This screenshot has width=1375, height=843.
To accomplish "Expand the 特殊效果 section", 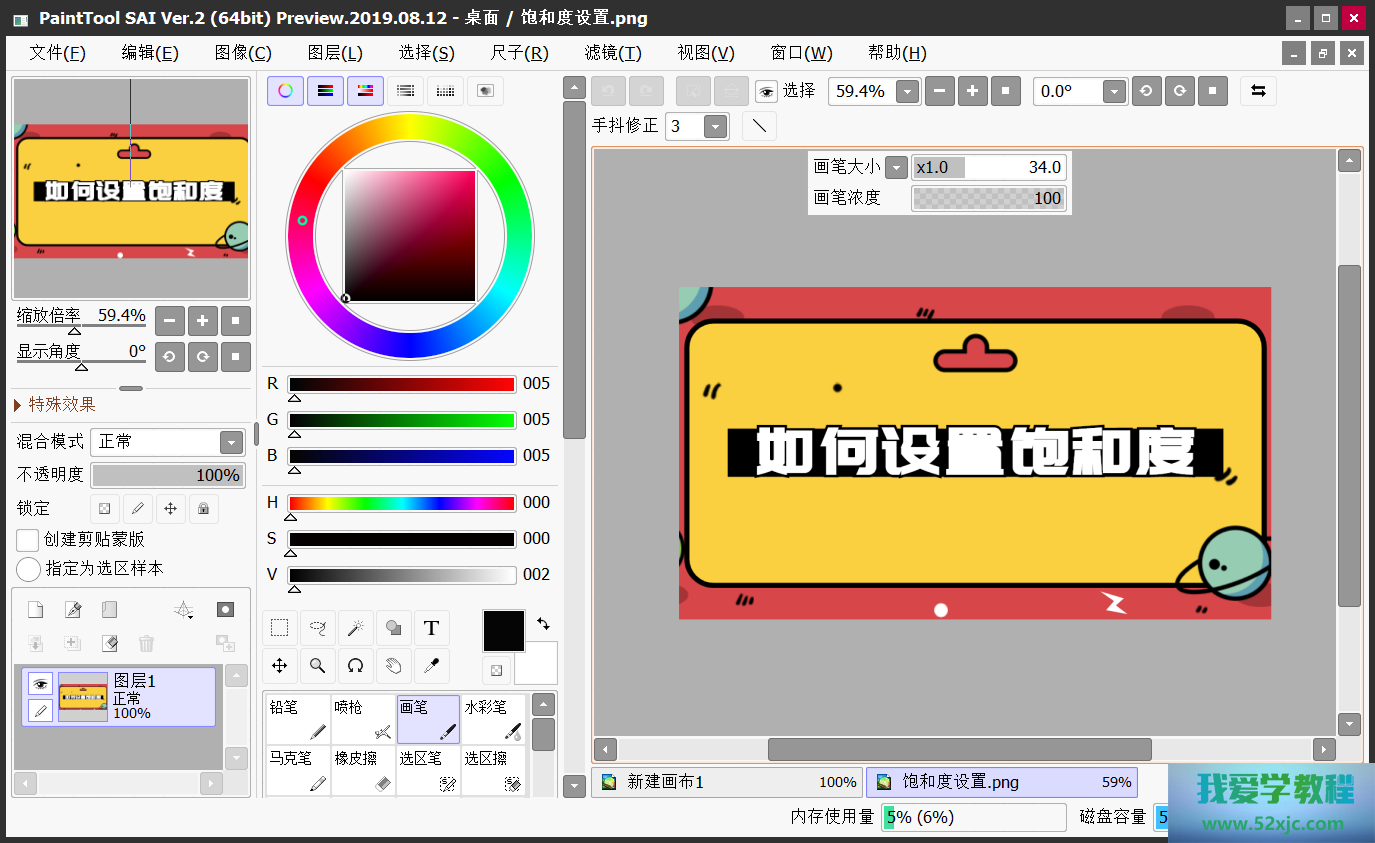I will click(18, 405).
